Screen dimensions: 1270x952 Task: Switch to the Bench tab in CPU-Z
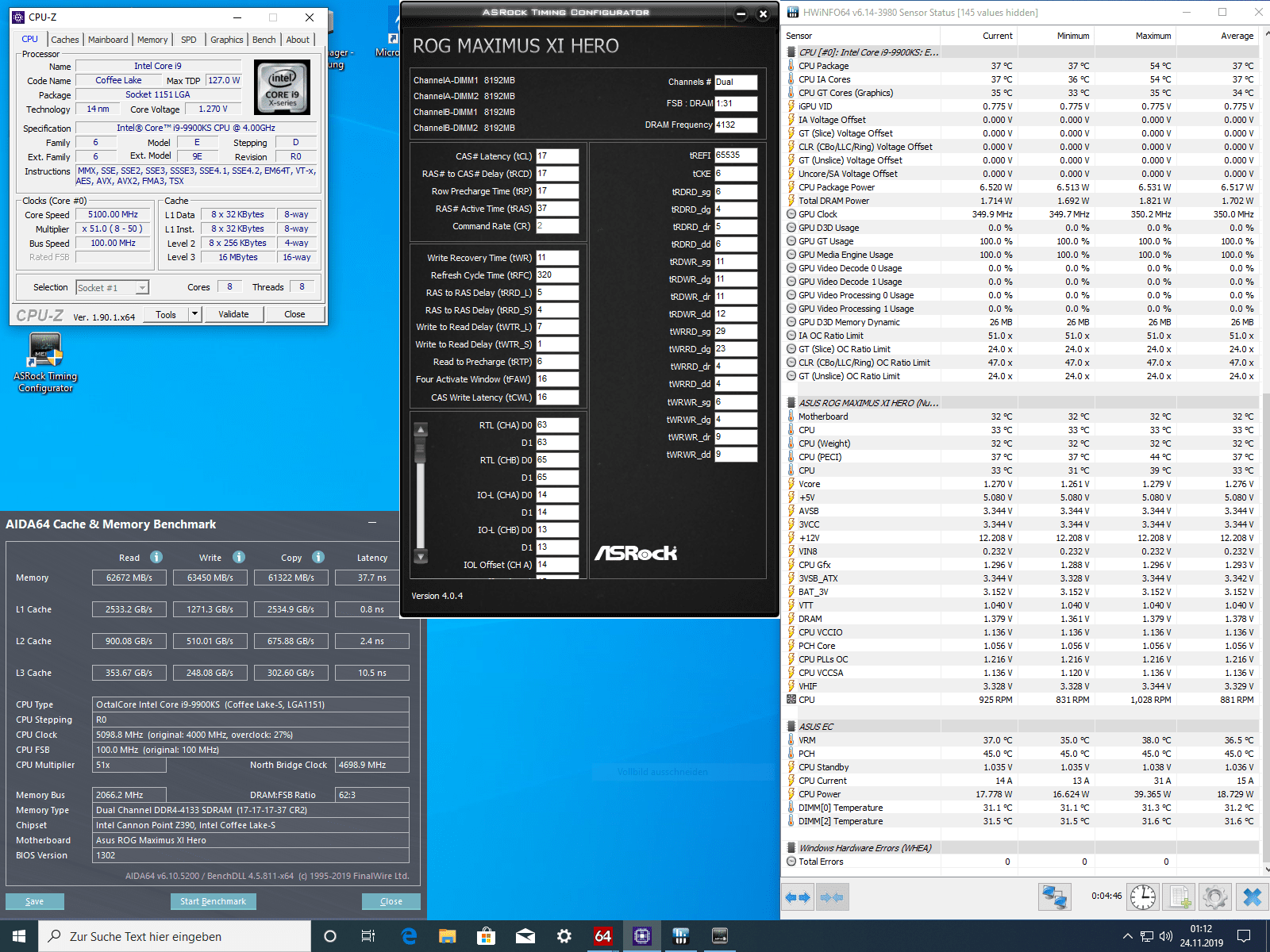pyautogui.click(x=264, y=40)
